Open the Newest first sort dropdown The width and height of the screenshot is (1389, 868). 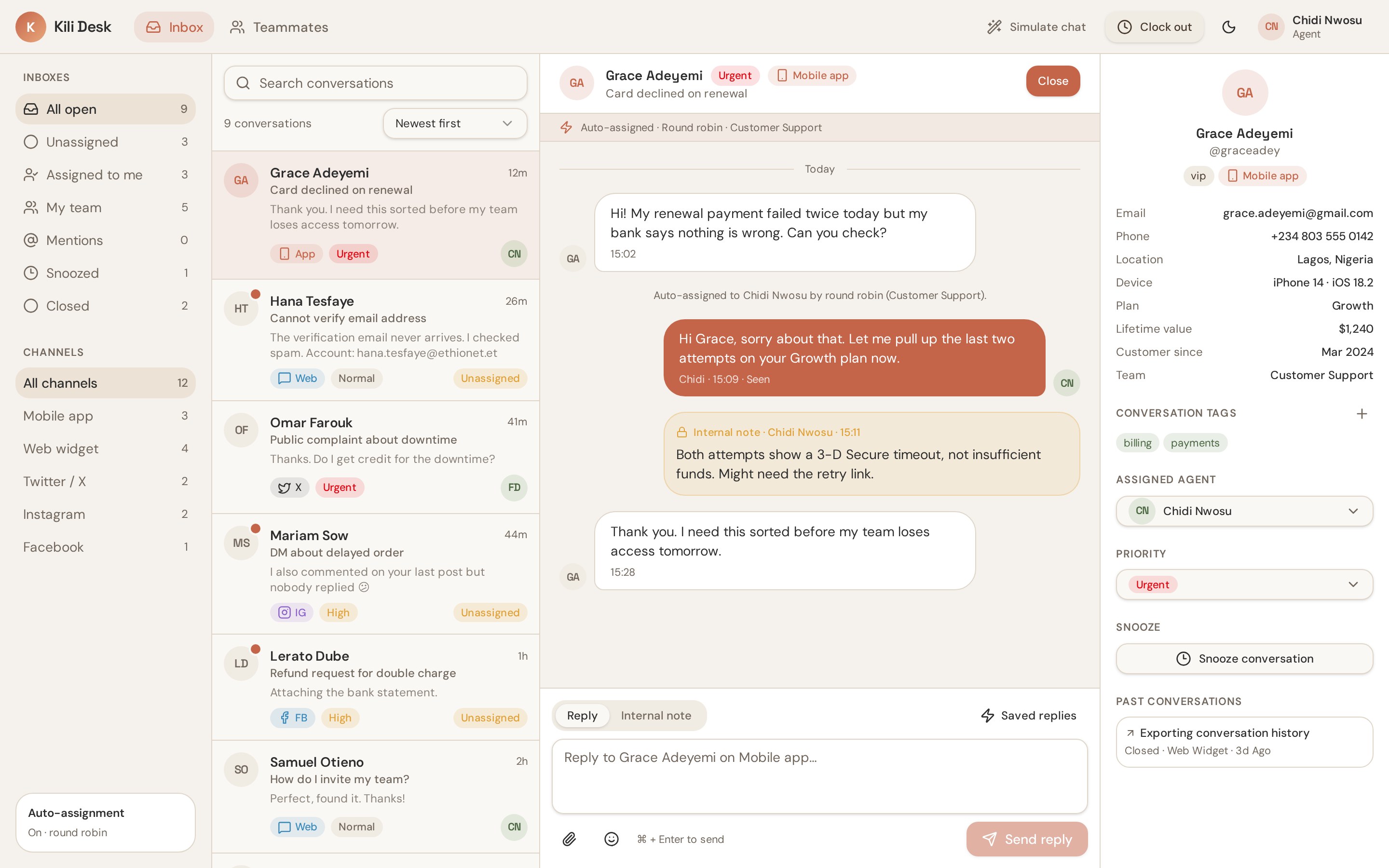455,123
